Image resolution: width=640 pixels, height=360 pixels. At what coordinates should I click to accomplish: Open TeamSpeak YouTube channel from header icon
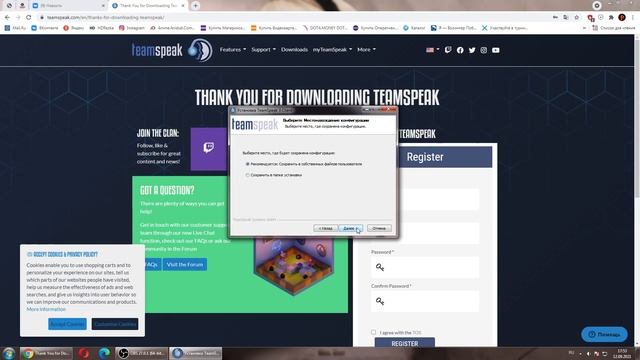pyautogui.click(x=496, y=50)
